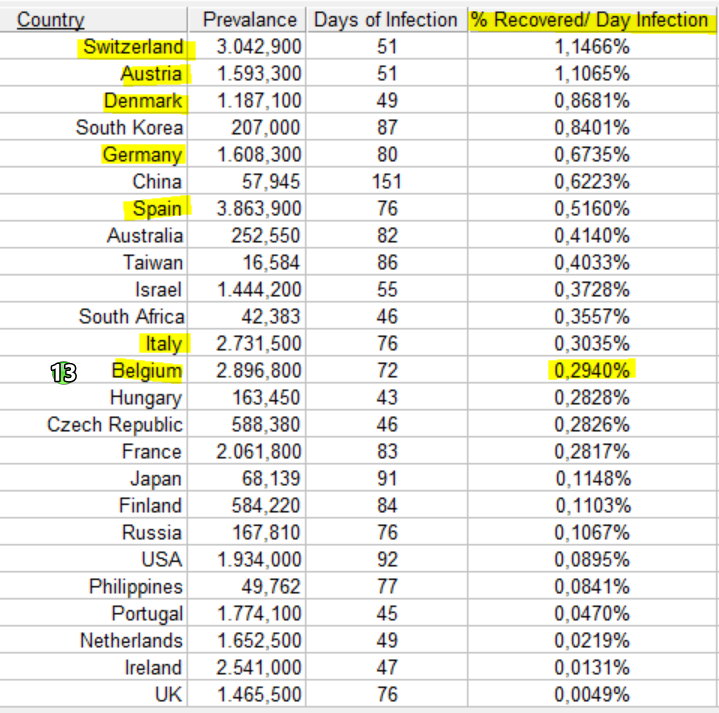
Task: Select the Switzerland country cell
Action: 133,47
